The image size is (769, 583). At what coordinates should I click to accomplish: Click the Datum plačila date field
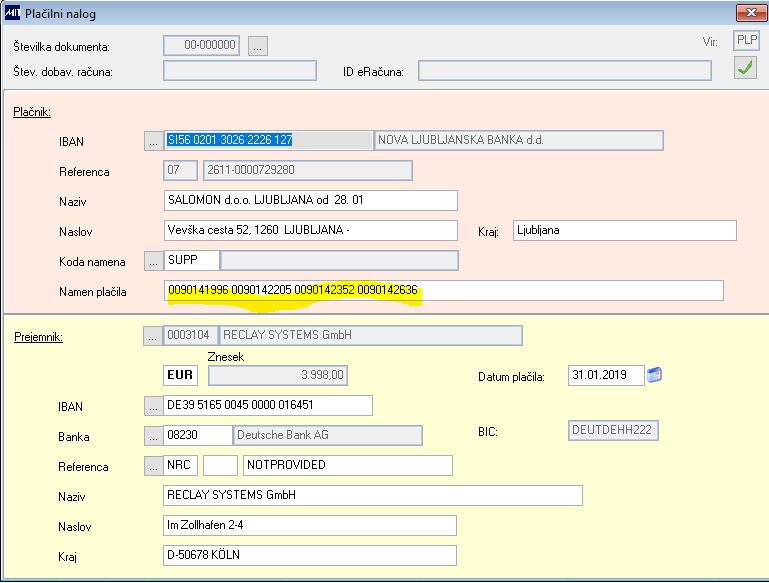pyautogui.click(x=606, y=376)
